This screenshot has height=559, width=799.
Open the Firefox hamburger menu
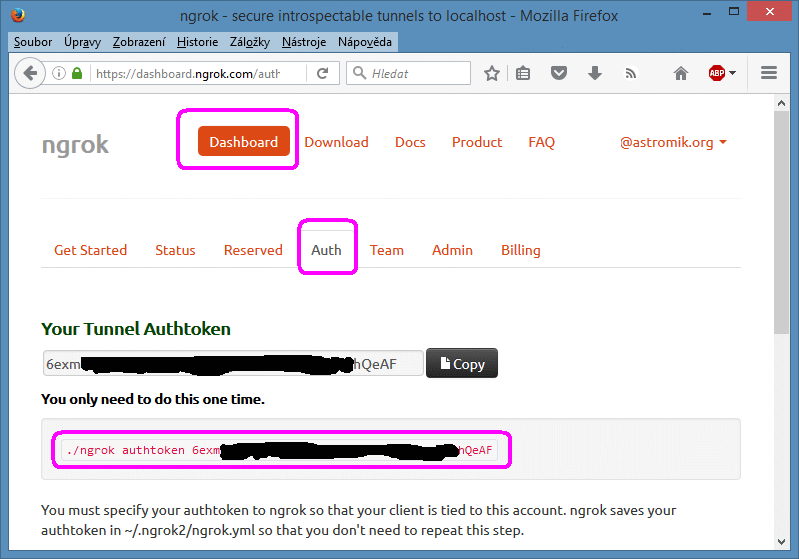click(x=769, y=73)
